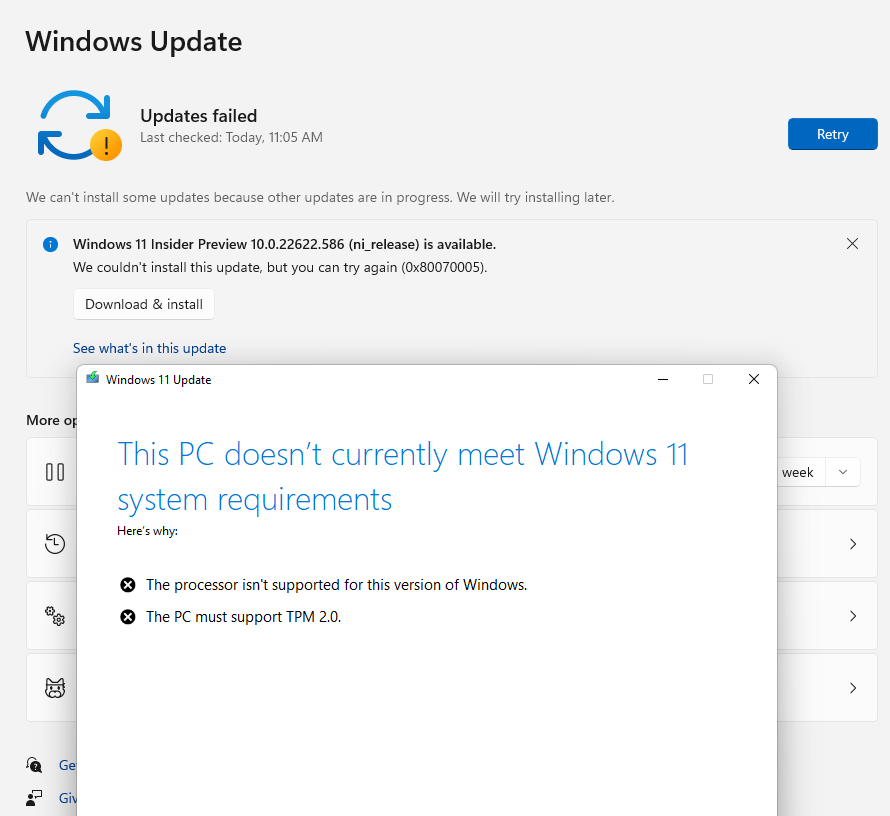Click the processor isn't supported message text
The height and width of the screenshot is (816, 890).
point(337,584)
